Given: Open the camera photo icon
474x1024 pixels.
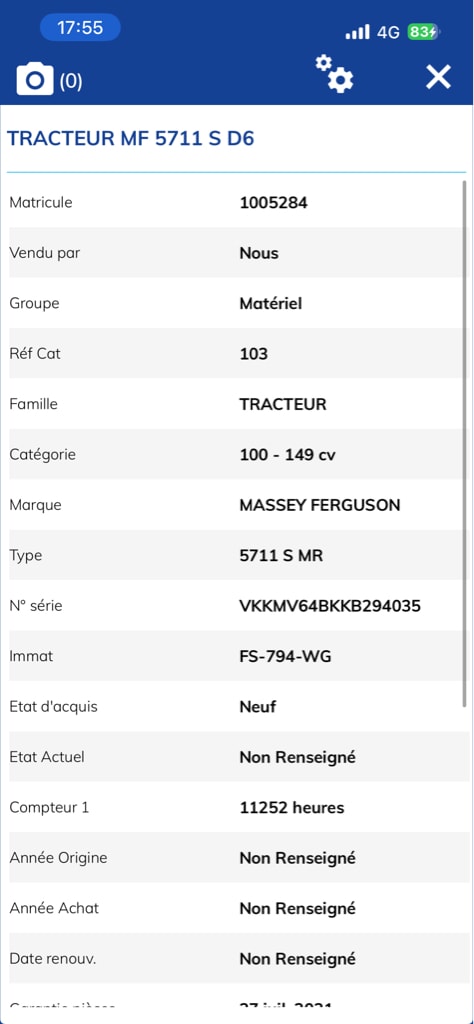Looking at the screenshot, I should click(x=35, y=79).
